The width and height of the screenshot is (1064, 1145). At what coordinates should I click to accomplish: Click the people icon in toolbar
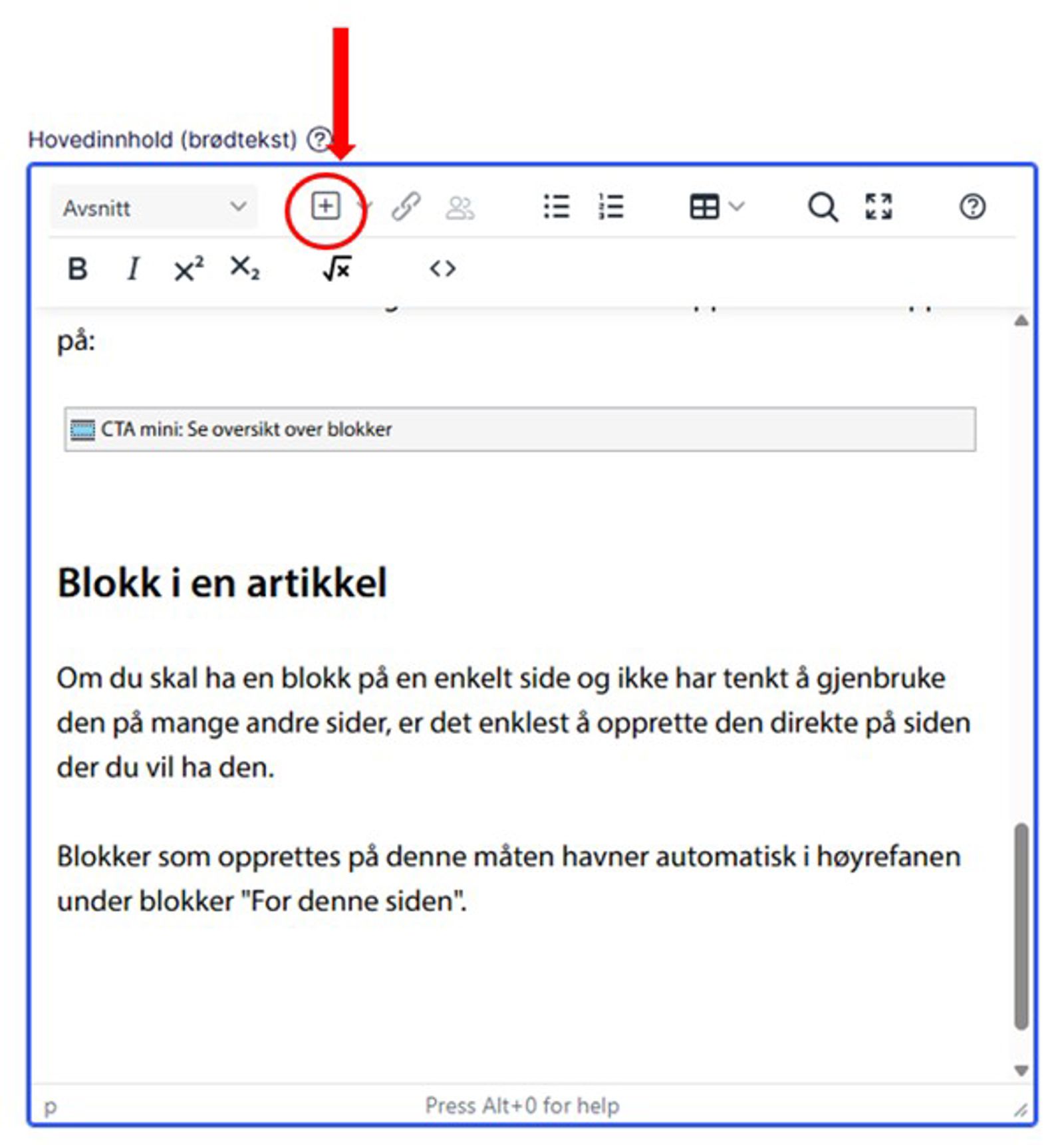pyautogui.click(x=460, y=207)
